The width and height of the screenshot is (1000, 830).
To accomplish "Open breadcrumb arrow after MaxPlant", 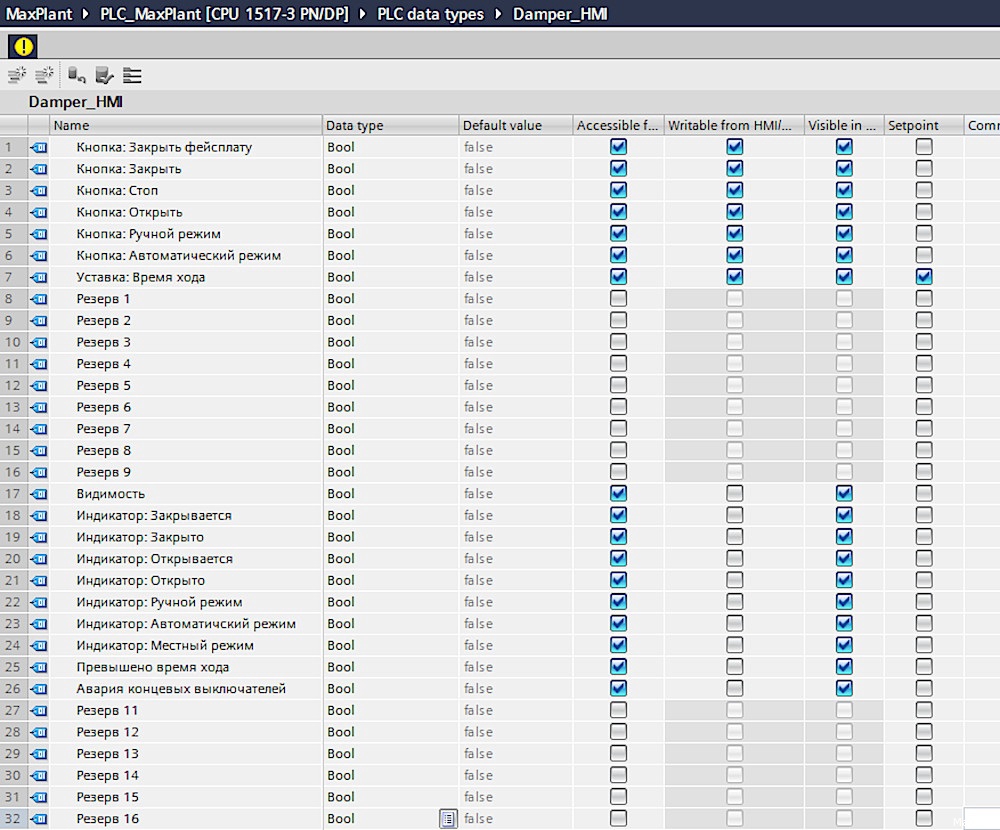I will click(x=85, y=14).
